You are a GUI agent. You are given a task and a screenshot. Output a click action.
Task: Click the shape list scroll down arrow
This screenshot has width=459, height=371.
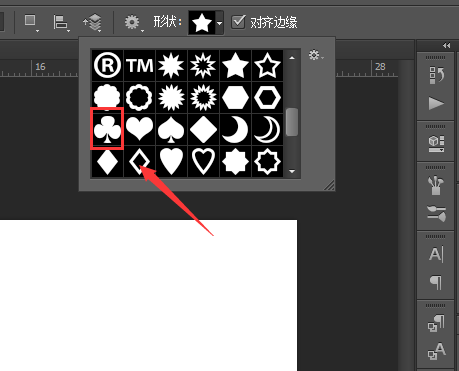(292, 171)
